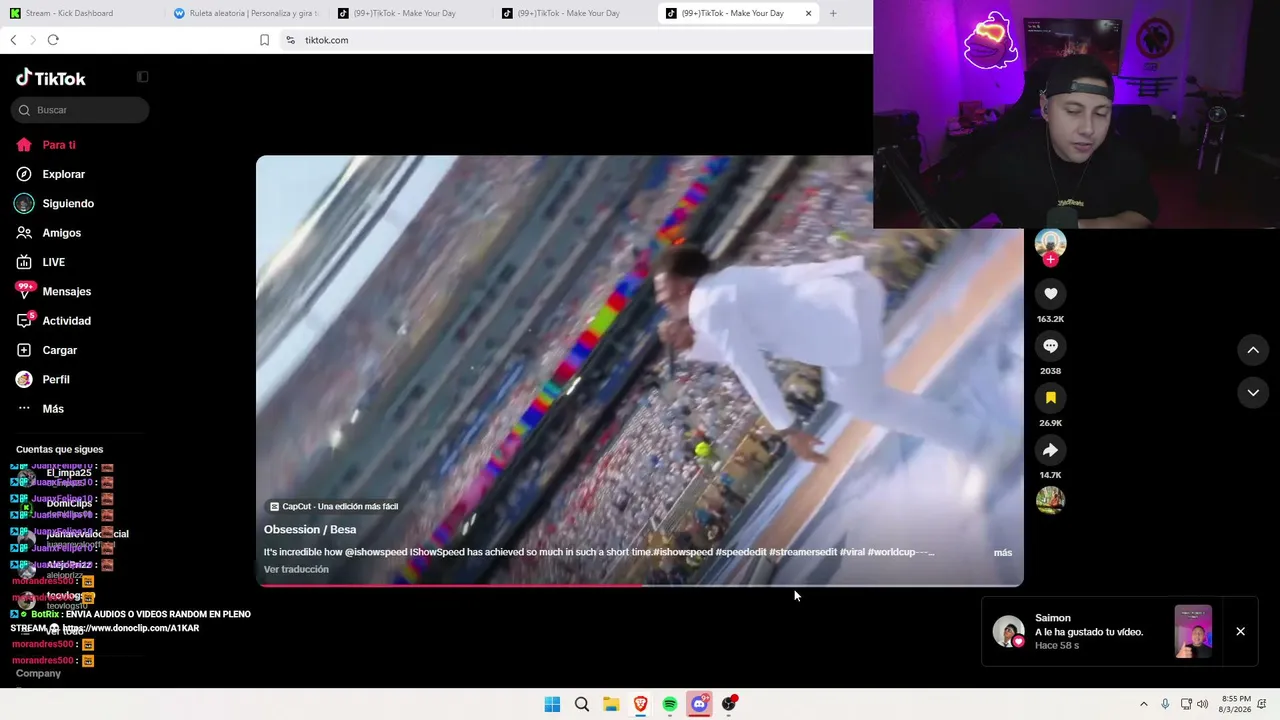1280x720 pixels.
Task: Show hidden system tray icons
Action: pyautogui.click(x=1144, y=704)
